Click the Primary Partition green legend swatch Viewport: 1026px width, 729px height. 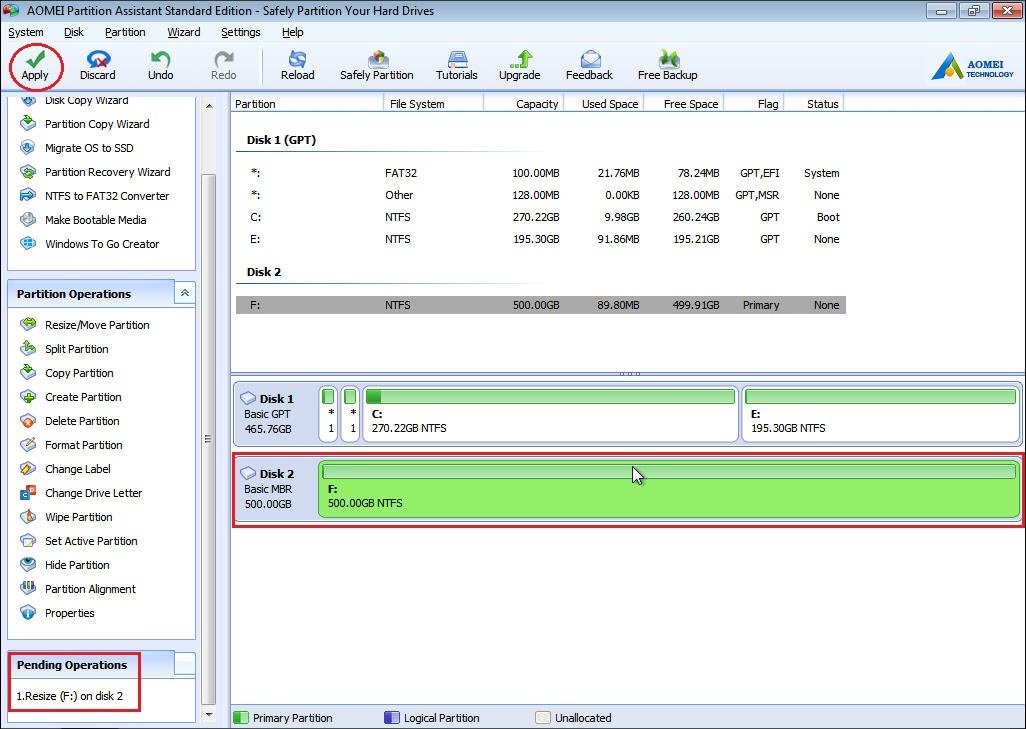click(x=240, y=717)
